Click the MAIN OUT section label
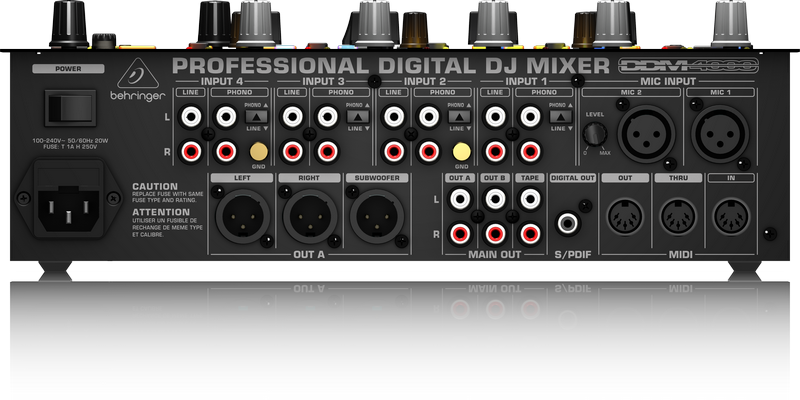Viewport: 800px width, 400px height. 495,254
